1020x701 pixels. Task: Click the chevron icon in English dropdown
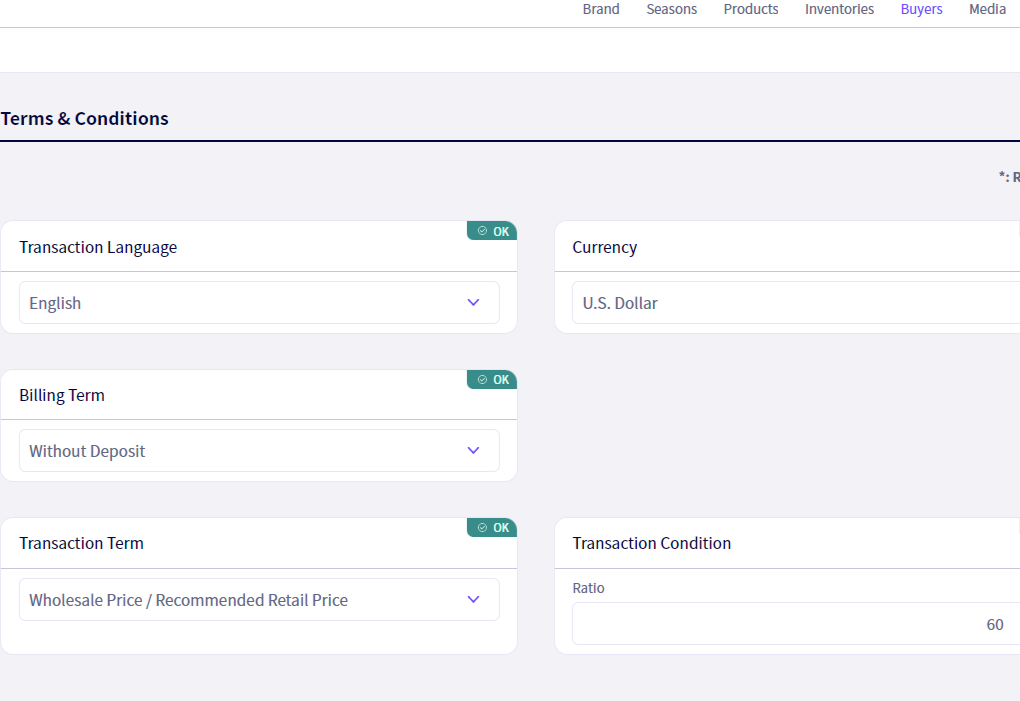474,302
